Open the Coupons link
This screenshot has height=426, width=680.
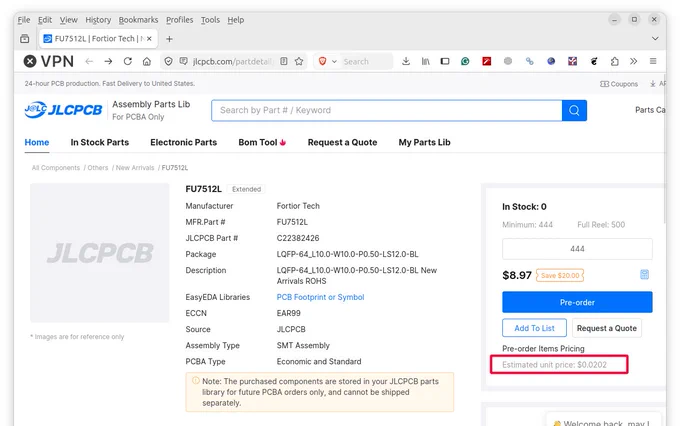[619, 84]
